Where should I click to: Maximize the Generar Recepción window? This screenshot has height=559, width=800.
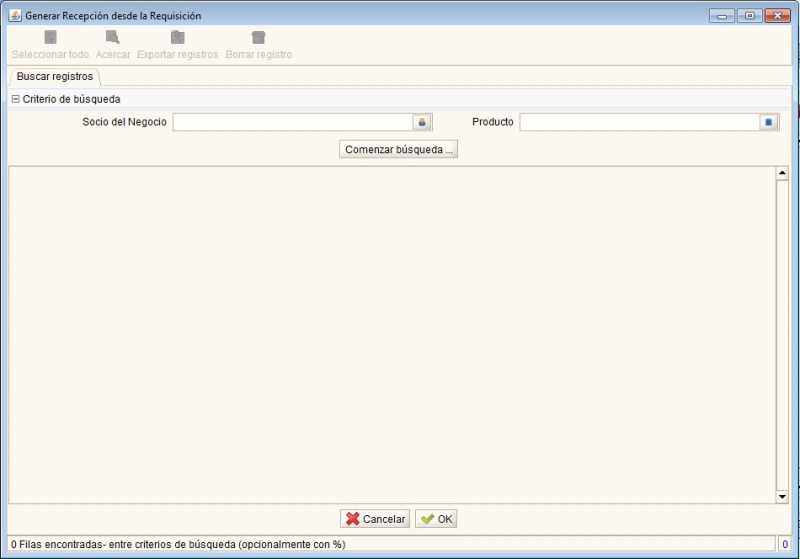[749, 16]
